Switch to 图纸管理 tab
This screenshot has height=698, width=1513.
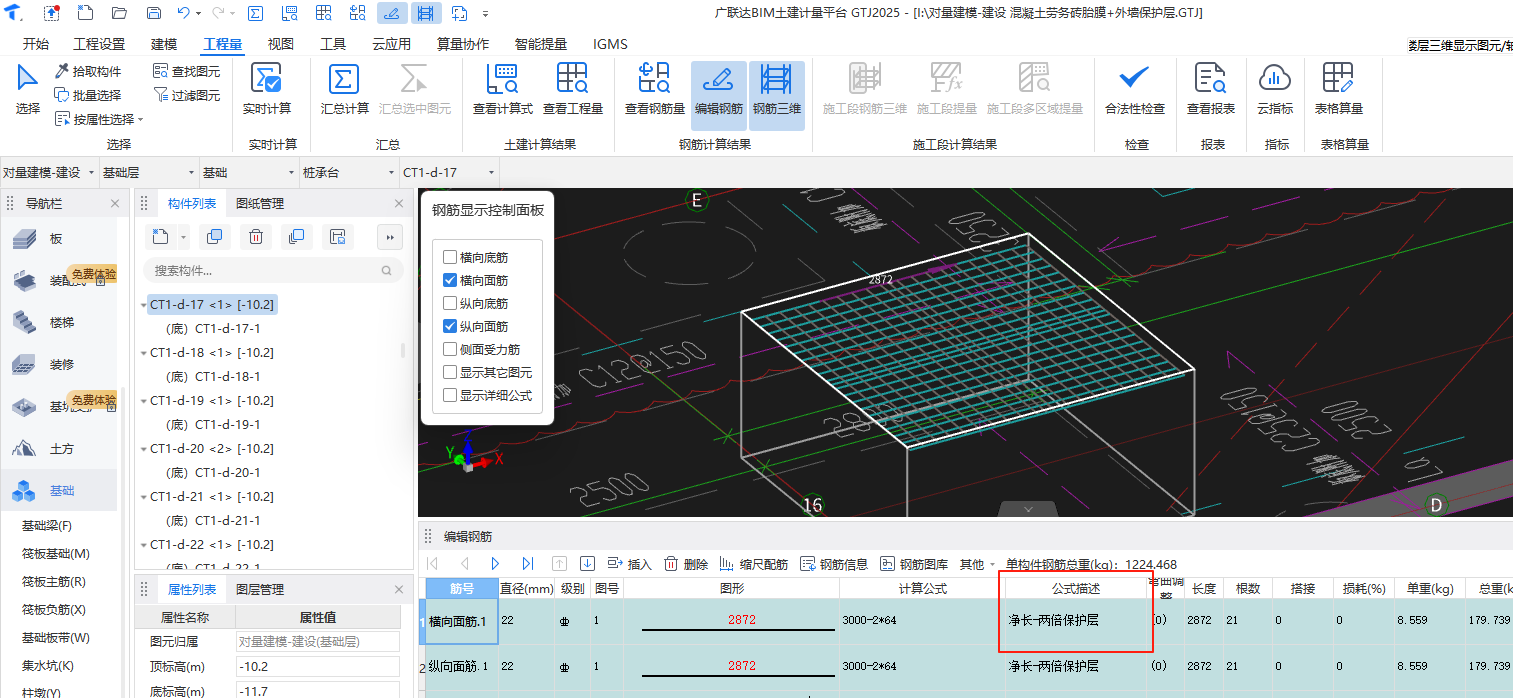point(260,203)
